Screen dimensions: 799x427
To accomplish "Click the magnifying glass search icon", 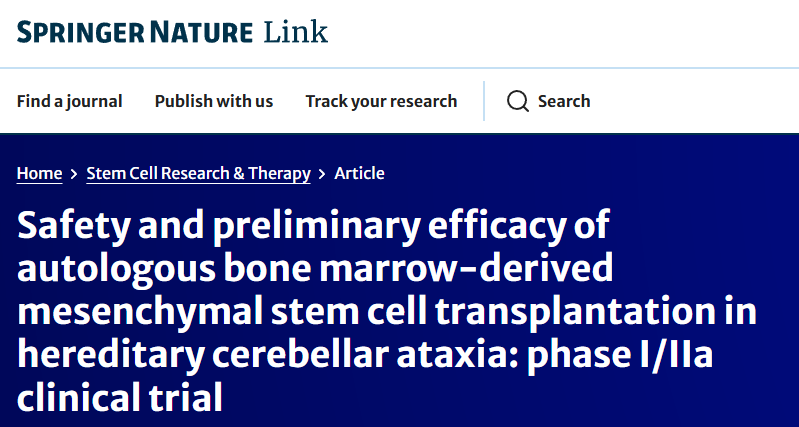I will point(518,101).
